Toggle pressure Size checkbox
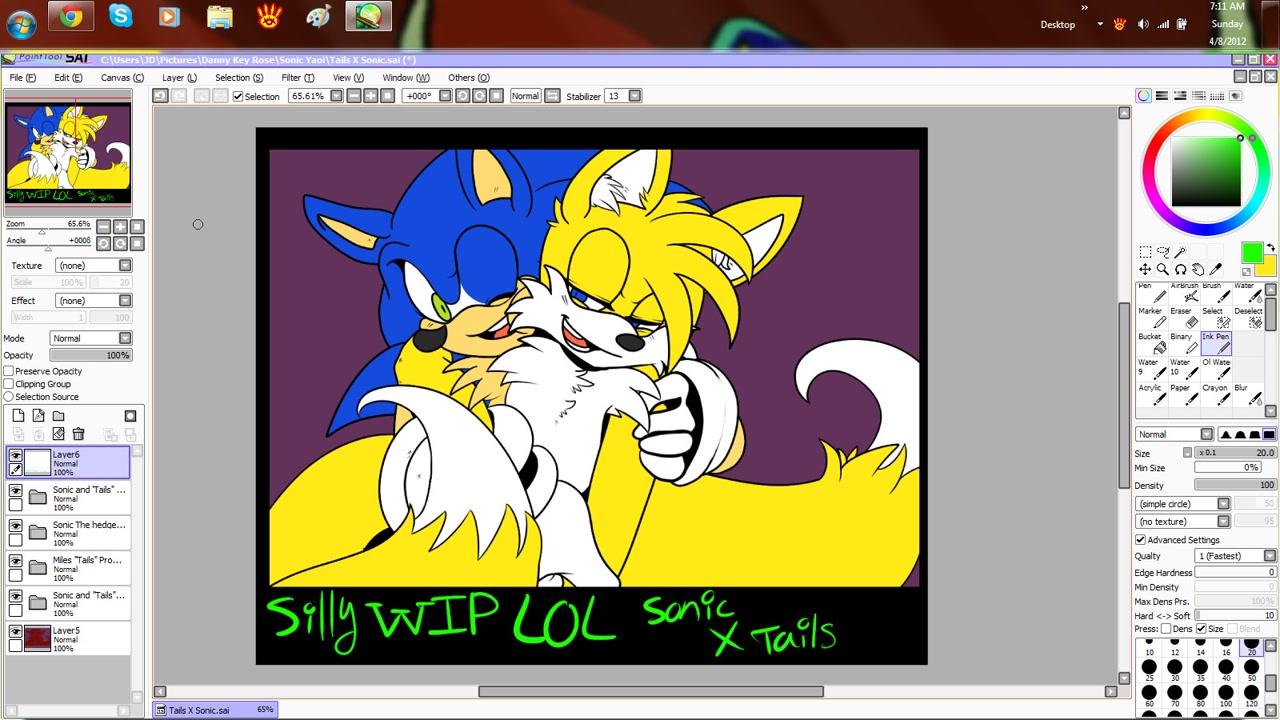Screen dimensions: 1280x720 tap(1202, 629)
